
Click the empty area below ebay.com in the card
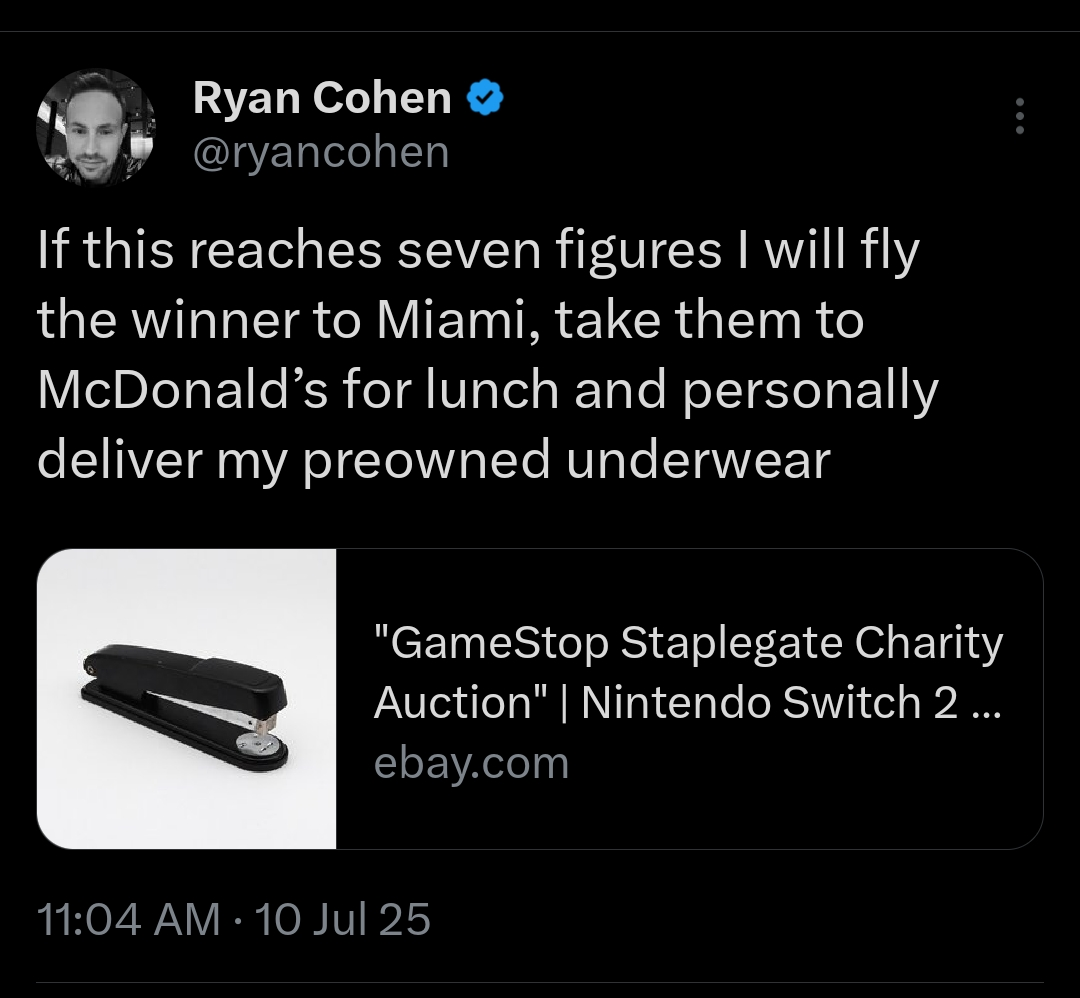pos(689,816)
